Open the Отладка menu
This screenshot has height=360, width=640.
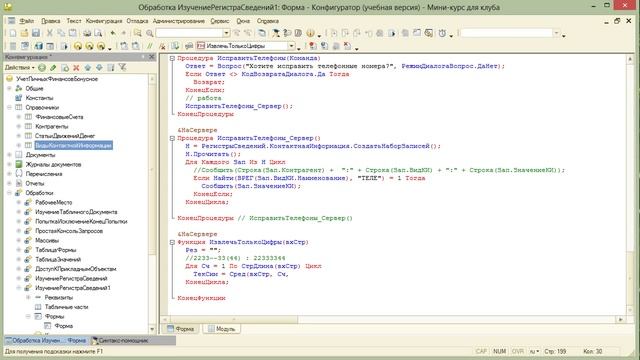point(137,21)
